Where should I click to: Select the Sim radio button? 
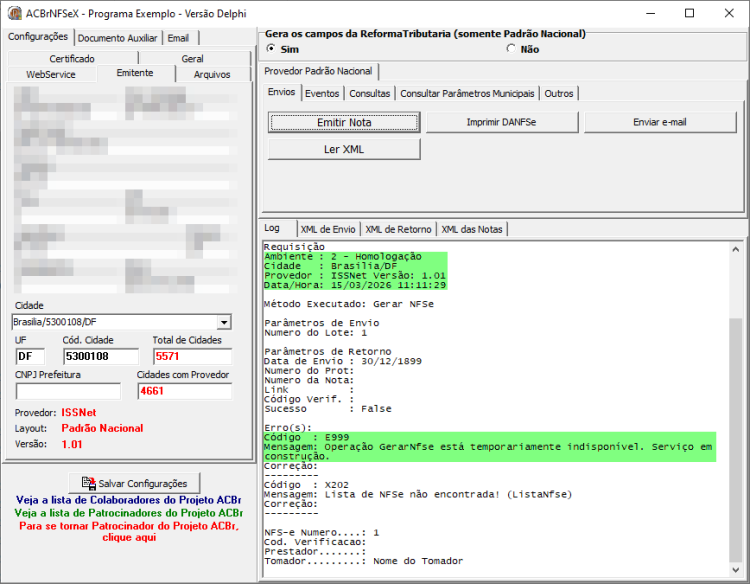[271, 49]
